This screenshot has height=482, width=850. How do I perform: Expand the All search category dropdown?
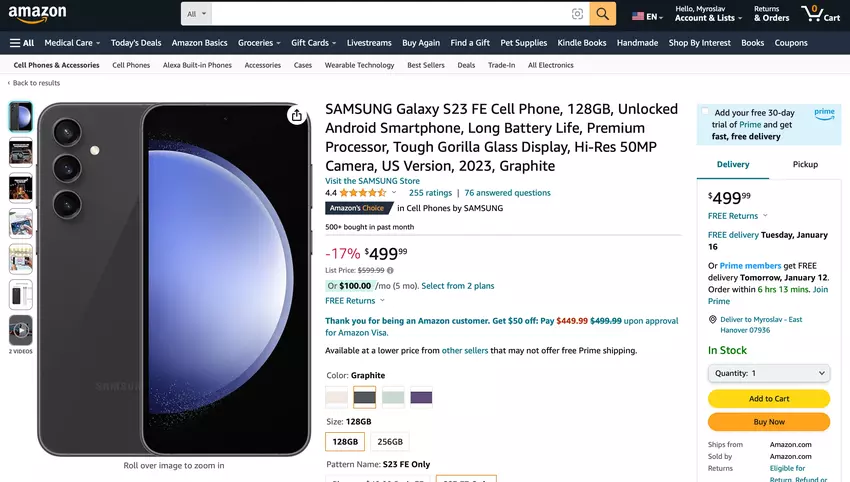(197, 14)
